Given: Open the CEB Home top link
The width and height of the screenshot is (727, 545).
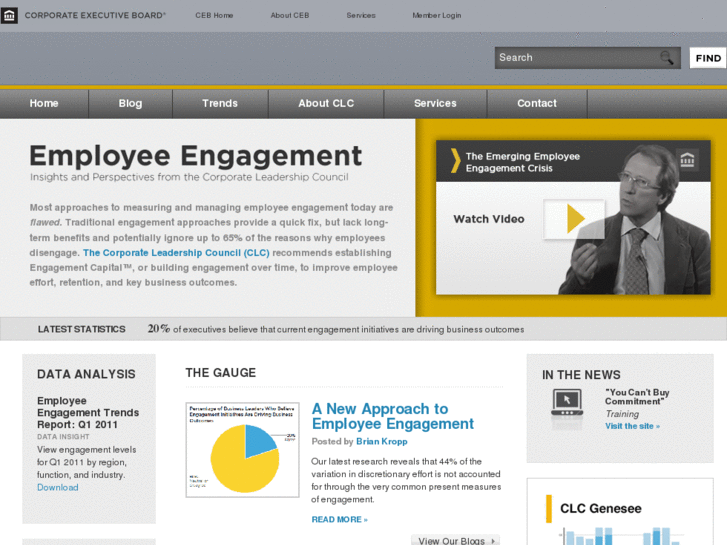Looking at the screenshot, I should (214, 15).
